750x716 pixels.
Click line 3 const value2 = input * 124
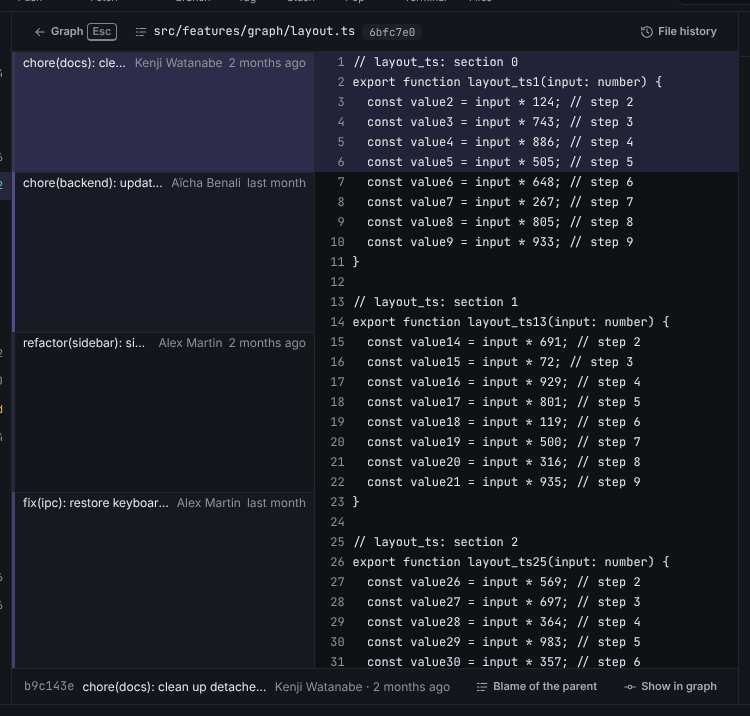point(500,102)
